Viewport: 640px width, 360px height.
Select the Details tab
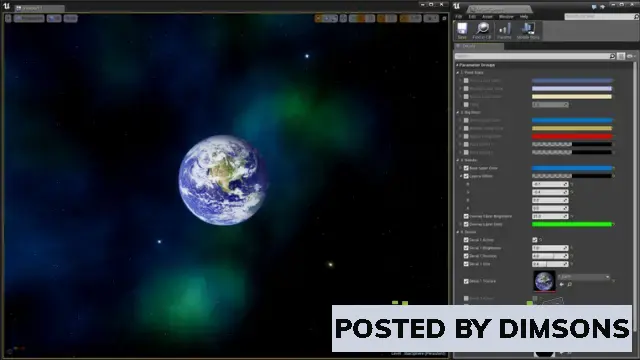click(479, 47)
